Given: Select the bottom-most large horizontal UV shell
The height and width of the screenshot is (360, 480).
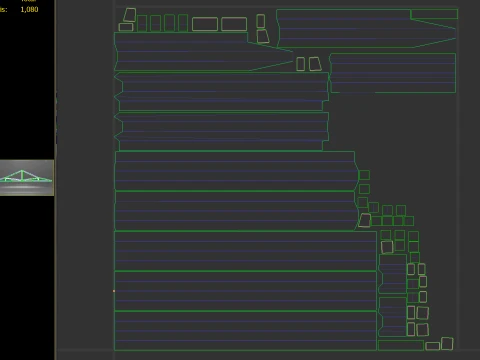Looking at the screenshot, I should pos(245,331).
